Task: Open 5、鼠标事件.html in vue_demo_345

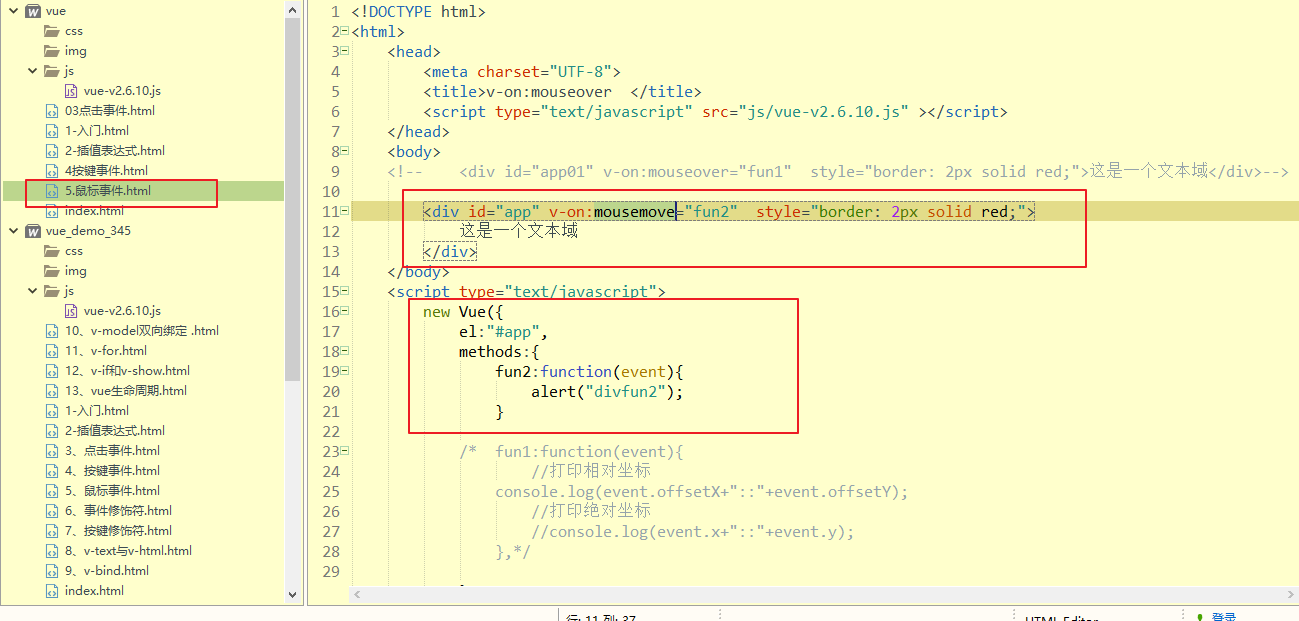Action: click(112, 491)
